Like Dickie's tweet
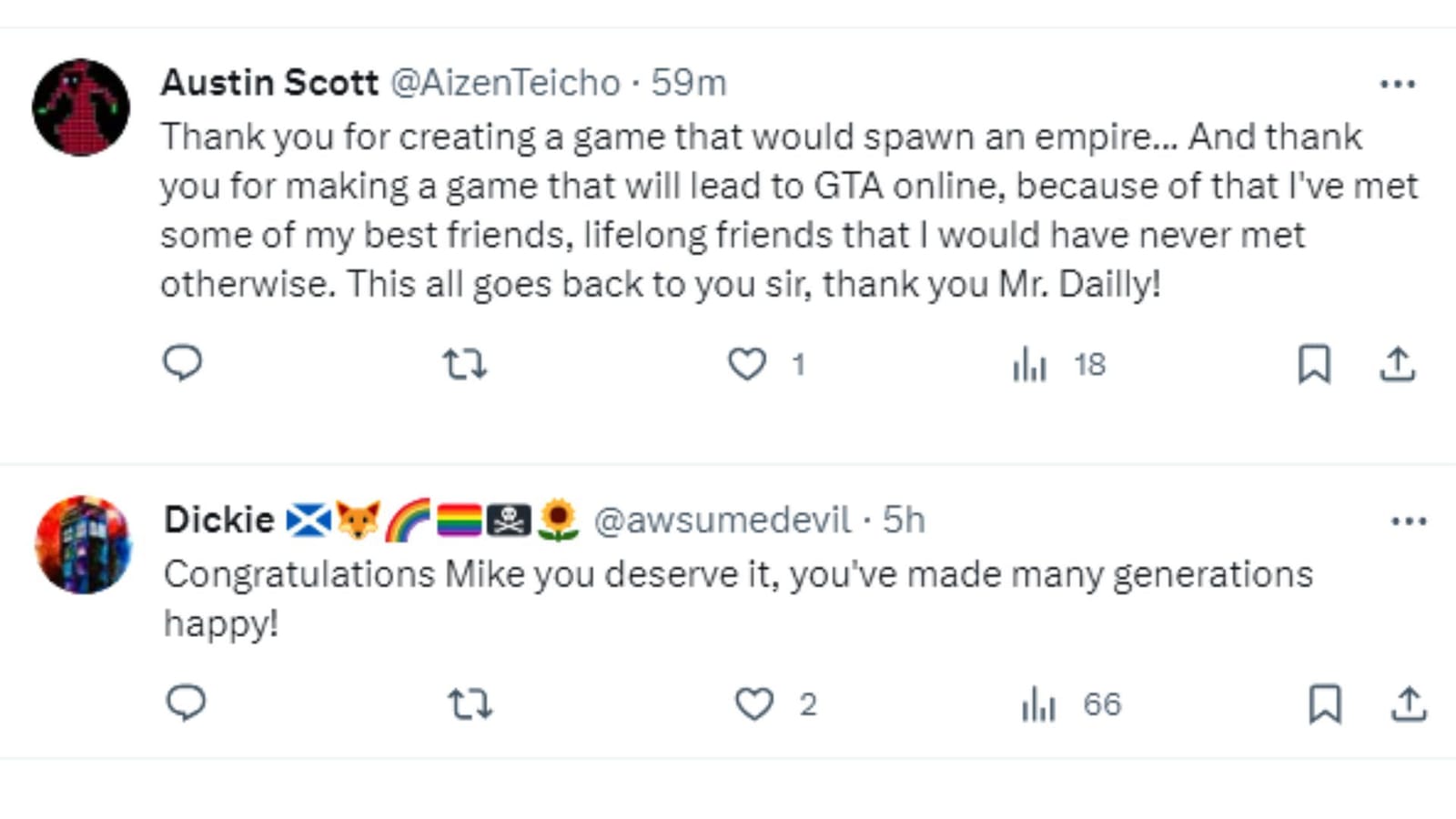The image size is (1456, 819). point(754,704)
